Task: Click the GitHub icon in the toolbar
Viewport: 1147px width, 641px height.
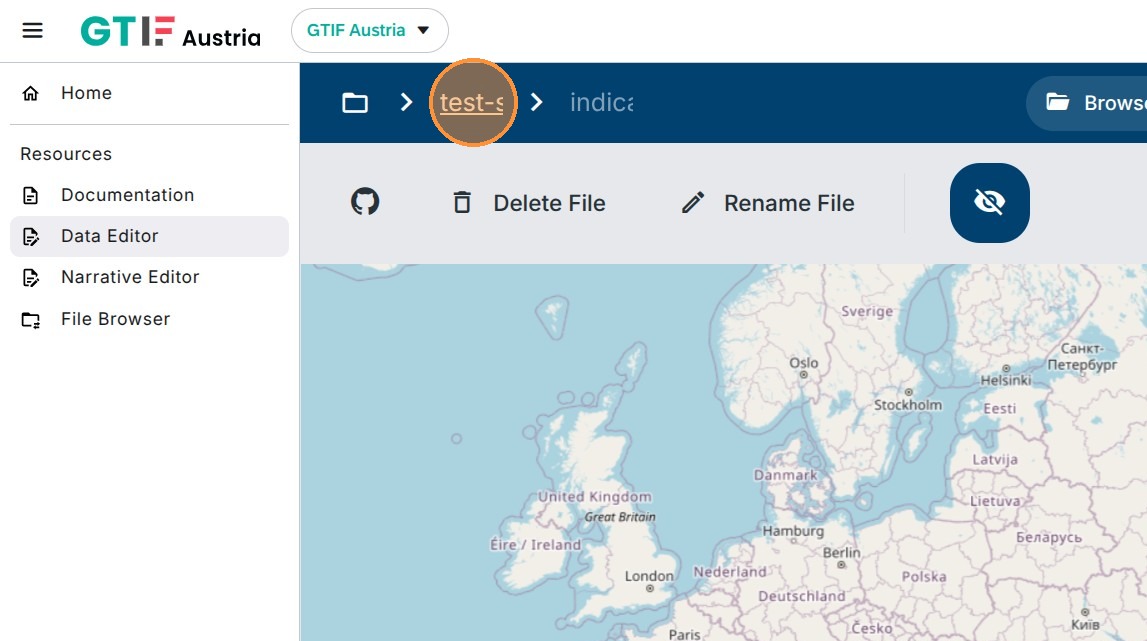Action: point(365,203)
